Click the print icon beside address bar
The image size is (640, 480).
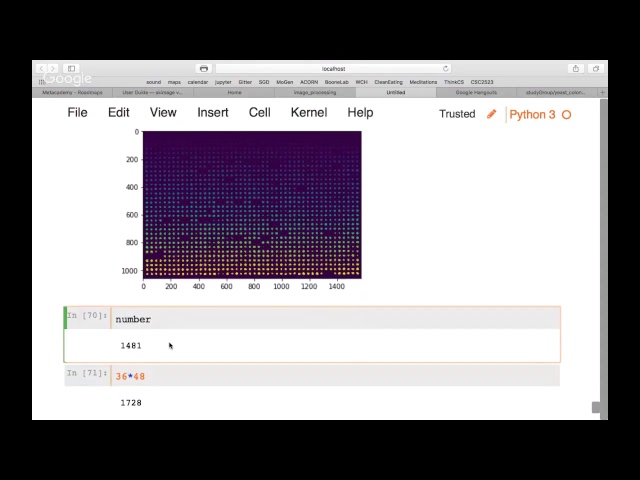click(x=204, y=69)
